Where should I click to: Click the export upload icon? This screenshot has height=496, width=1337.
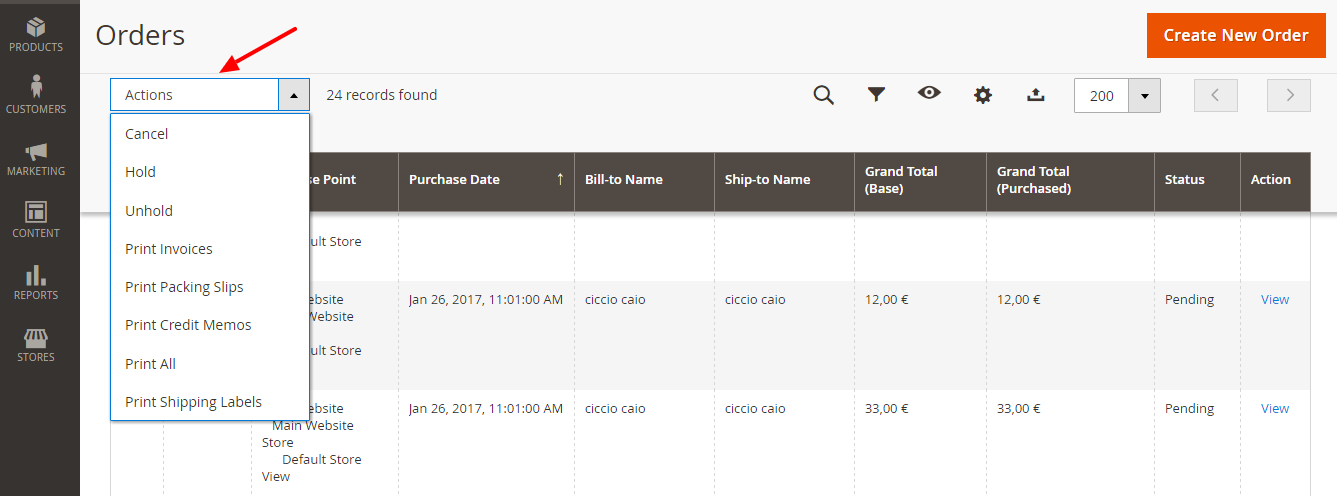click(x=1036, y=95)
